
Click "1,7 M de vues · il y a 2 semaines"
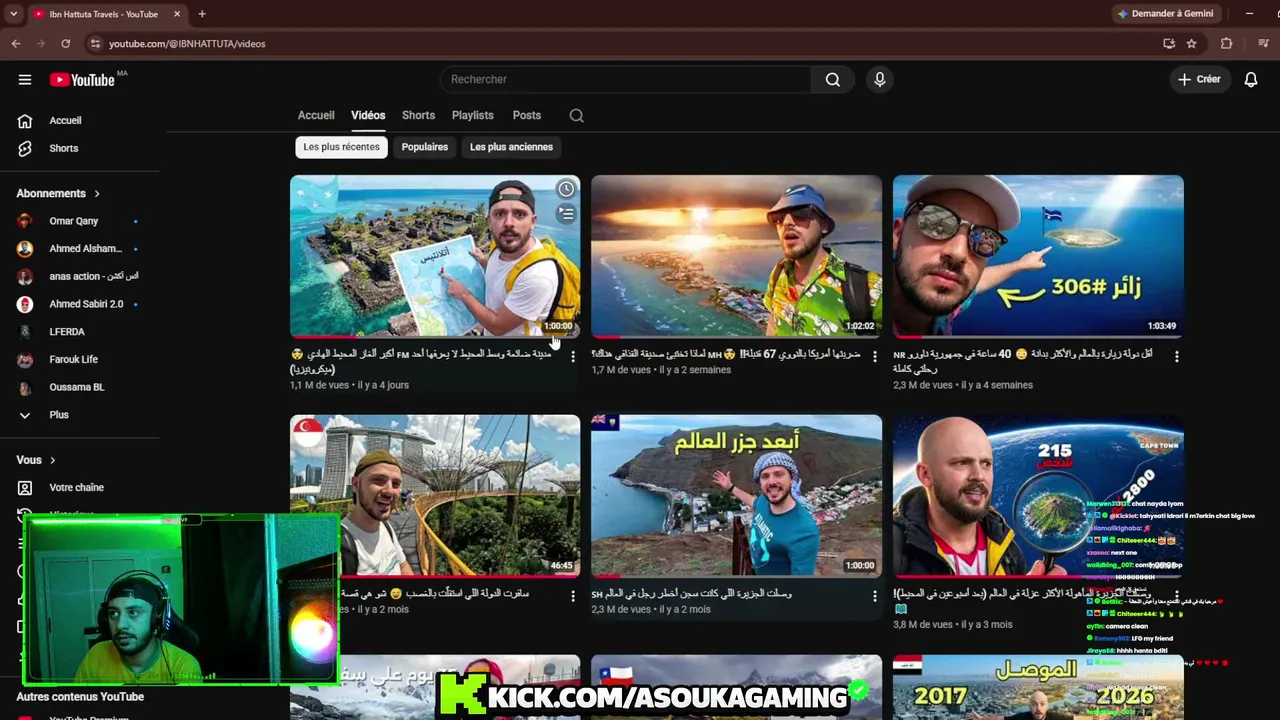pos(661,370)
